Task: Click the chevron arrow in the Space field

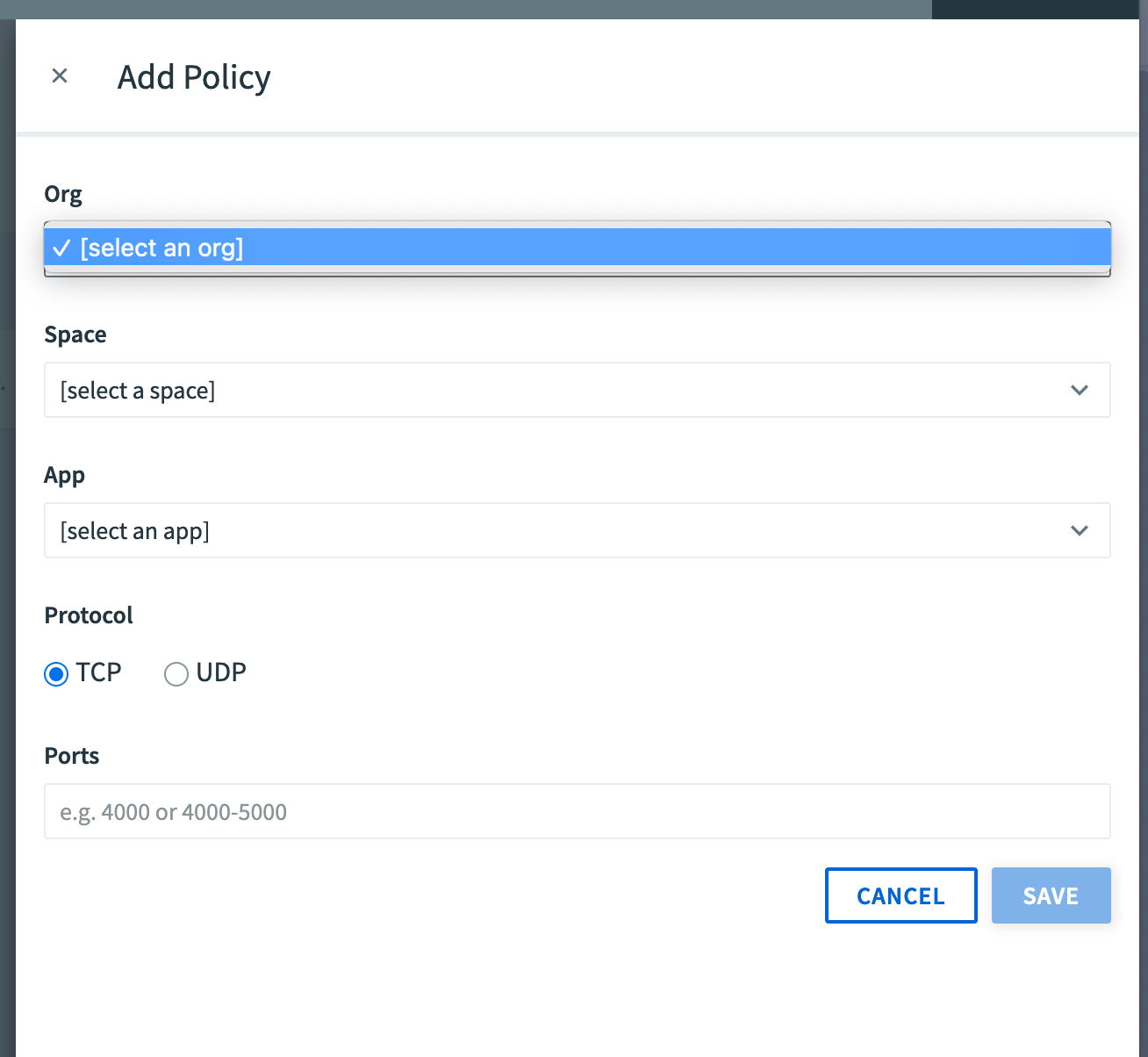Action: [x=1080, y=390]
